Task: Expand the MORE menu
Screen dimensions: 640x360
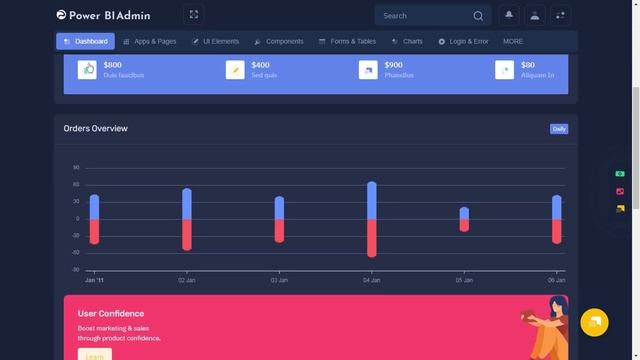Action: (513, 41)
